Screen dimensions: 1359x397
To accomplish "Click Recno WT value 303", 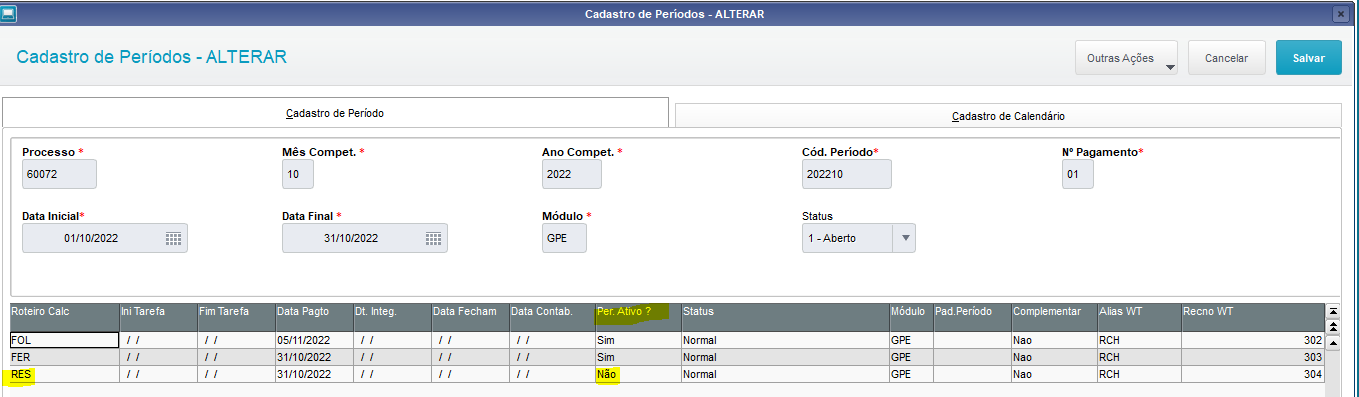I will [x=1253, y=357].
